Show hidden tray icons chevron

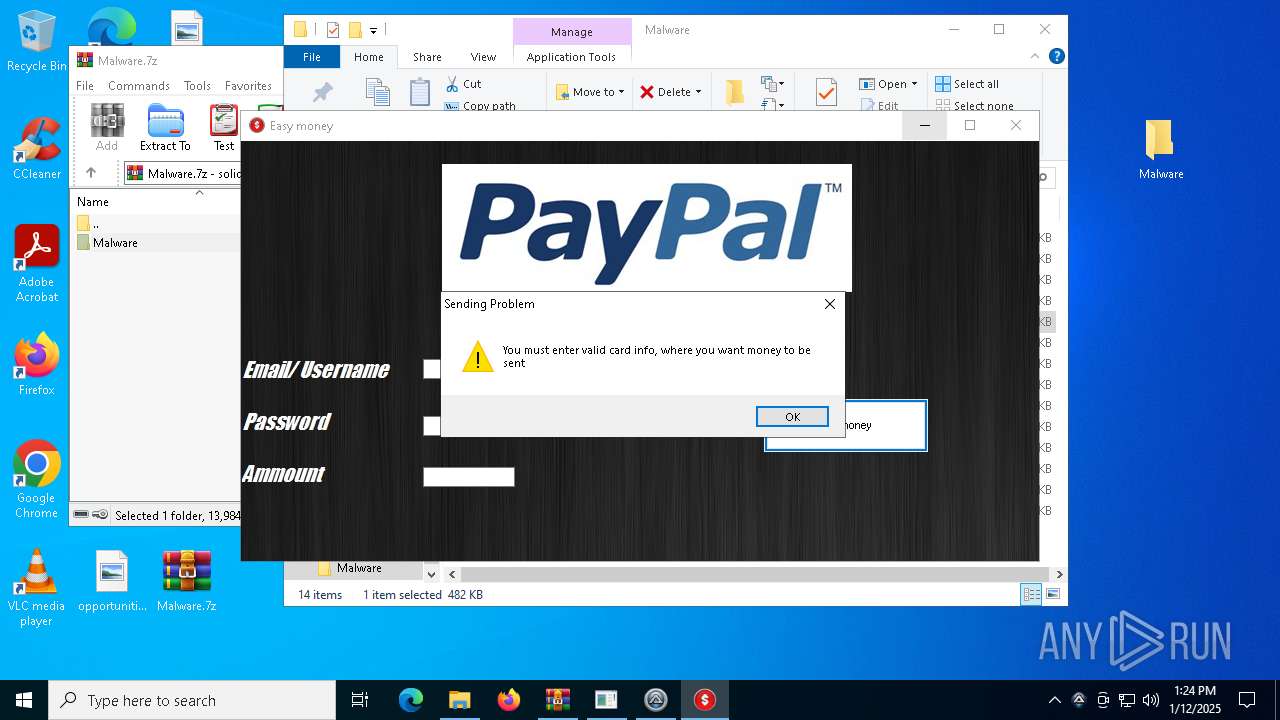click(1054, 700)
